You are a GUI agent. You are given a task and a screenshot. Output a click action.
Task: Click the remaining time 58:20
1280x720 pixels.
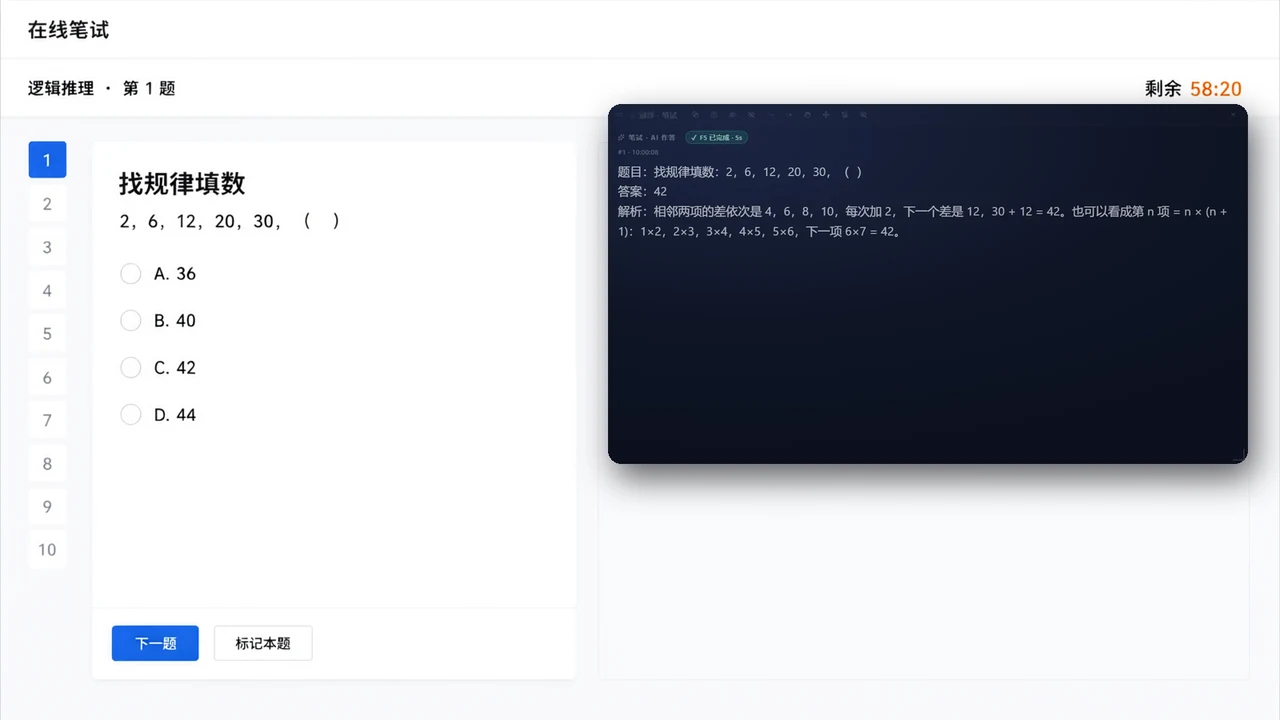pyautogui.click(x=1216, y=89)
